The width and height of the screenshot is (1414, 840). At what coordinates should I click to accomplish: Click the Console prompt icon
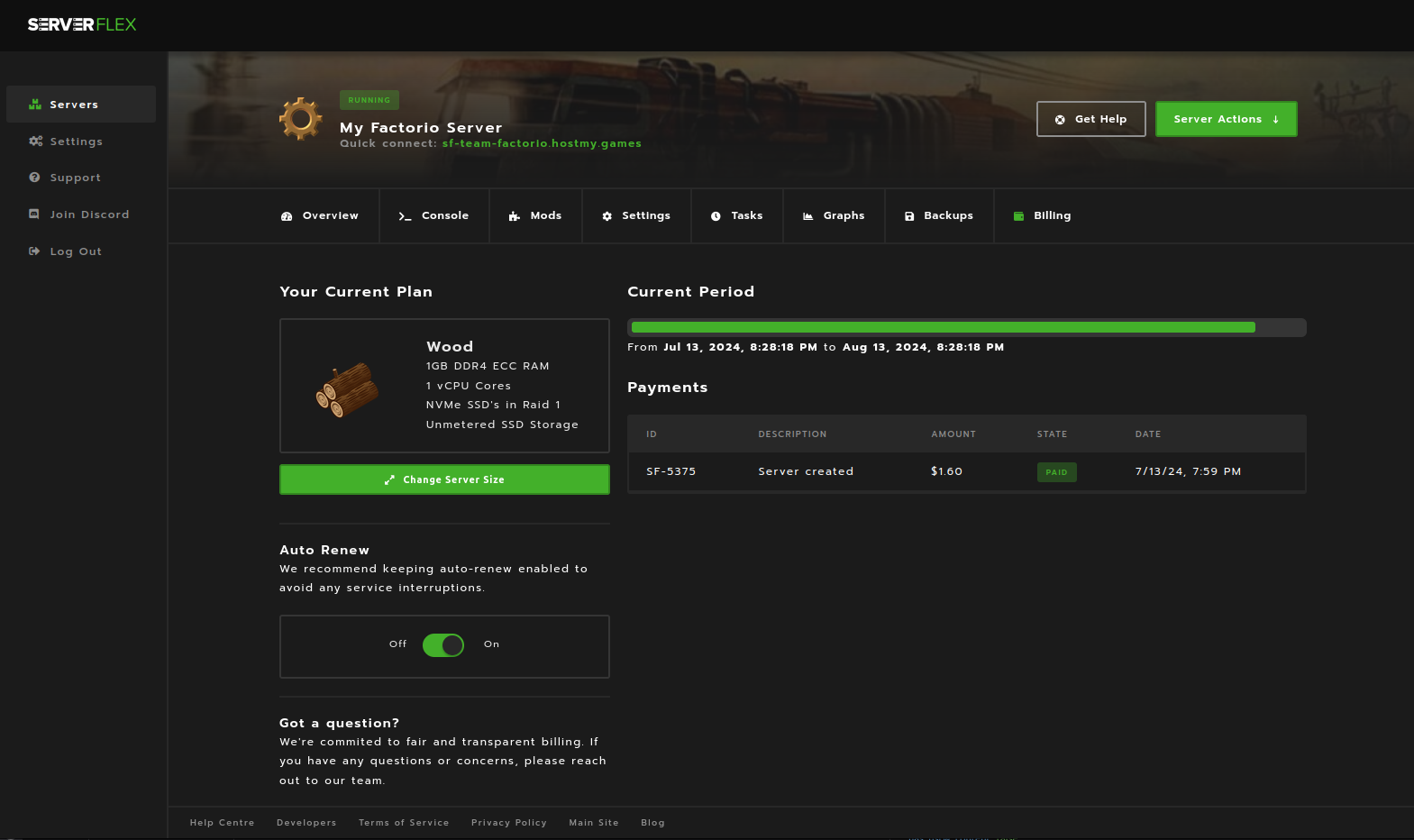(405, 216)
